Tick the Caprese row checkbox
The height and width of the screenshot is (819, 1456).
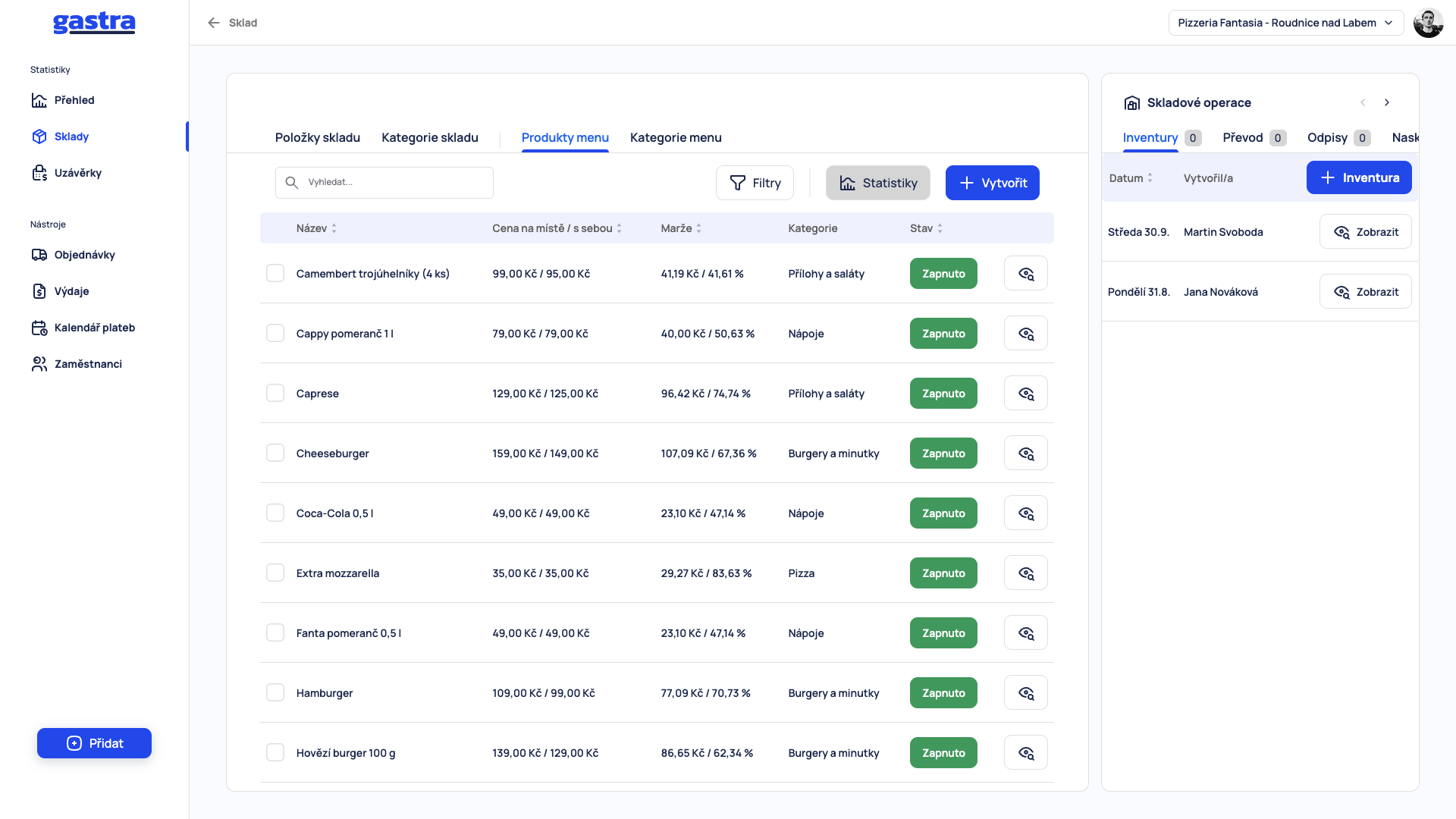coord(275,393)
